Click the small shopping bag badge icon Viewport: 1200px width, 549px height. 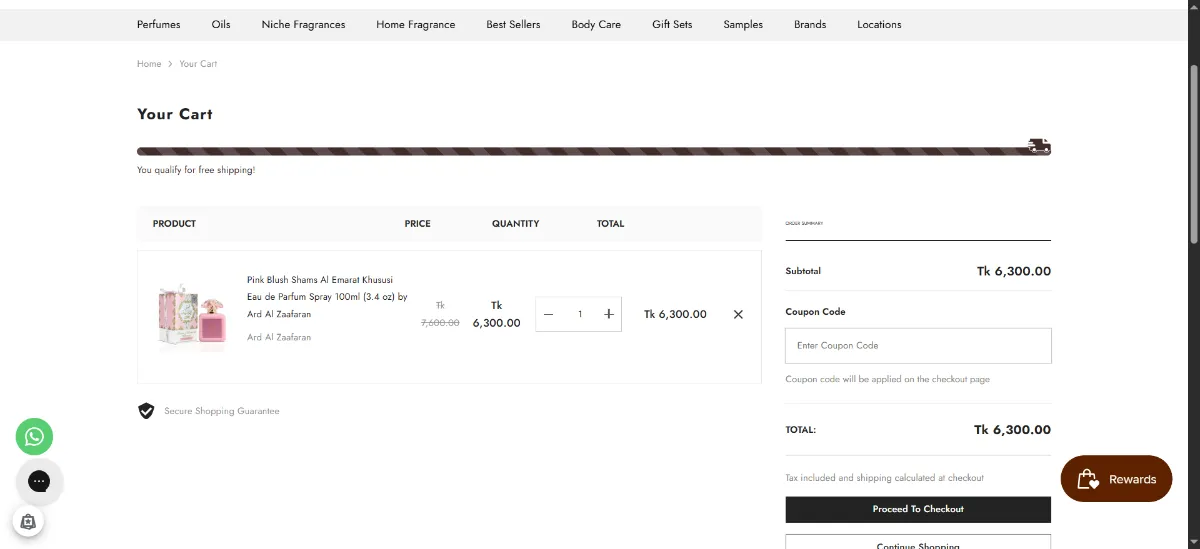pos(28,521)
